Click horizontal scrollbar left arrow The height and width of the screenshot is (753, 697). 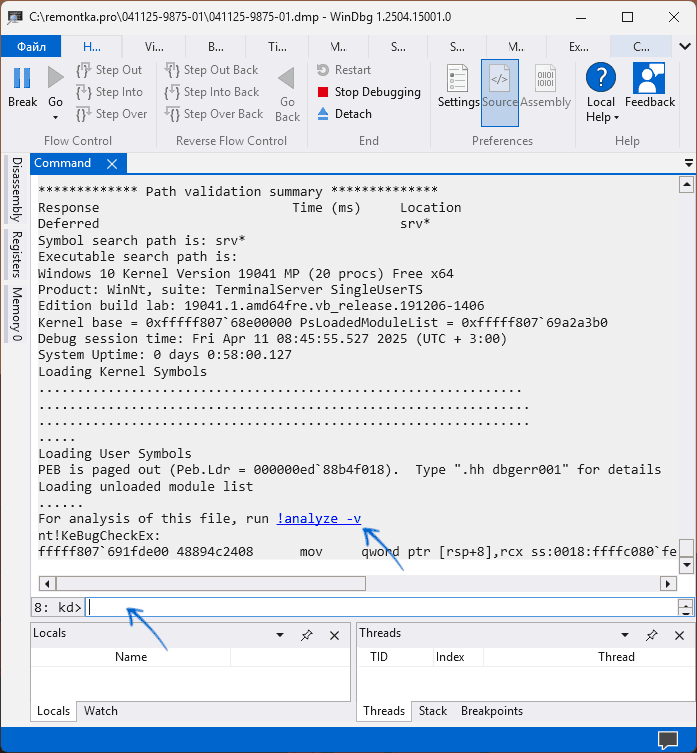pos(47,584)
